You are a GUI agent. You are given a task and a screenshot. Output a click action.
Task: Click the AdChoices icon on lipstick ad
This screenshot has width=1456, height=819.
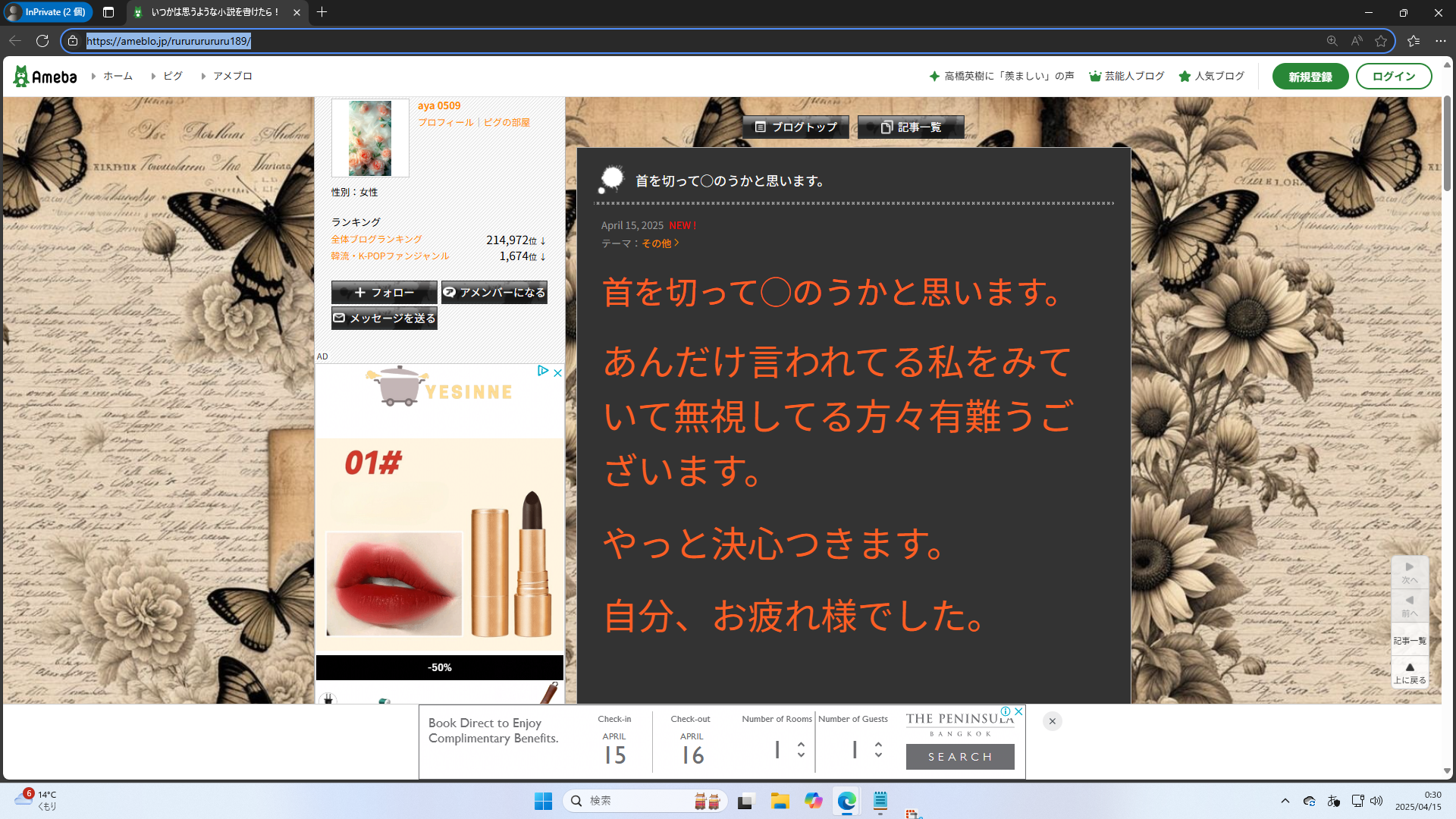pos(543,371)
